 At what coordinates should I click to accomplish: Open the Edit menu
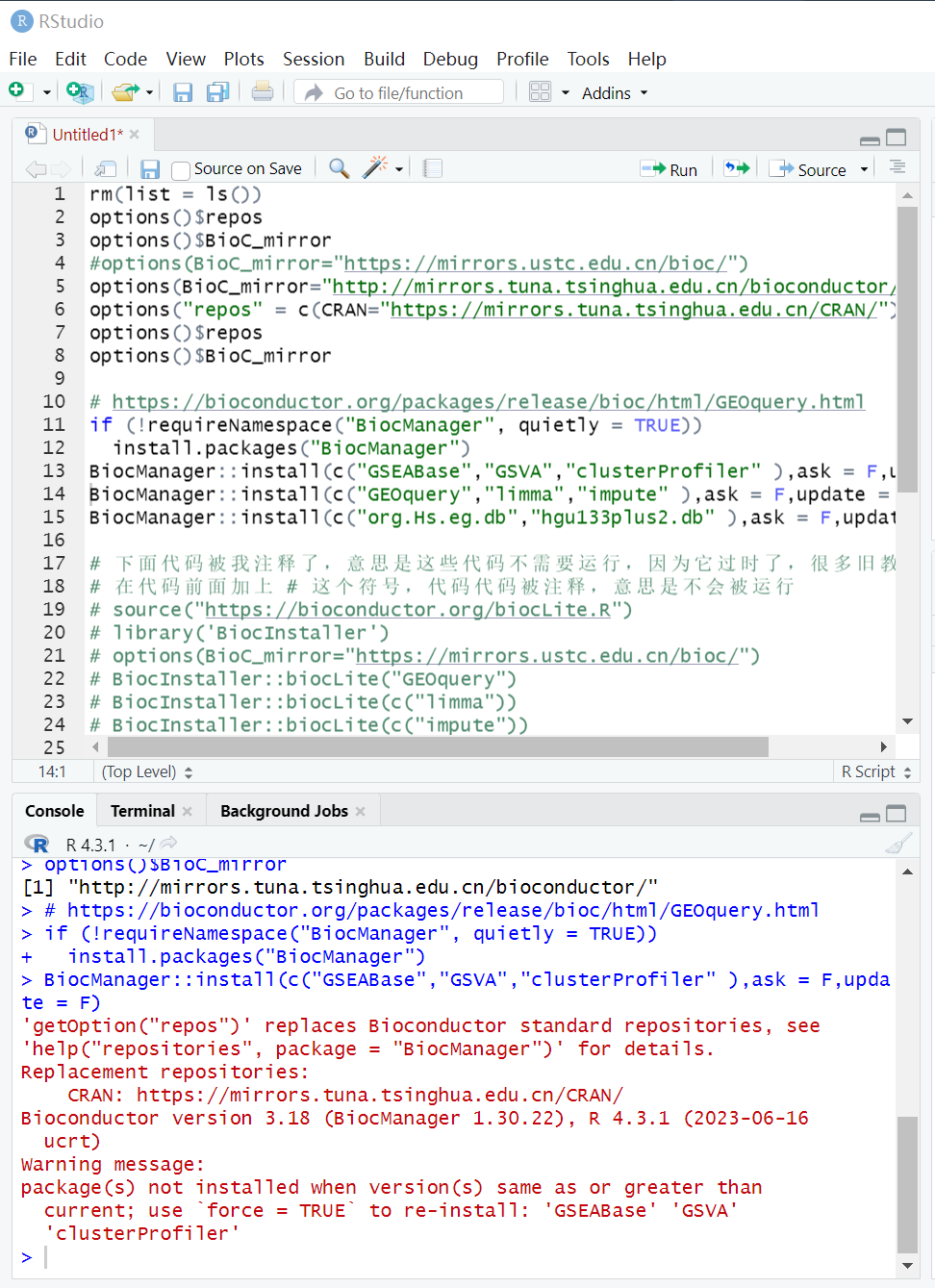click(70, 59)
